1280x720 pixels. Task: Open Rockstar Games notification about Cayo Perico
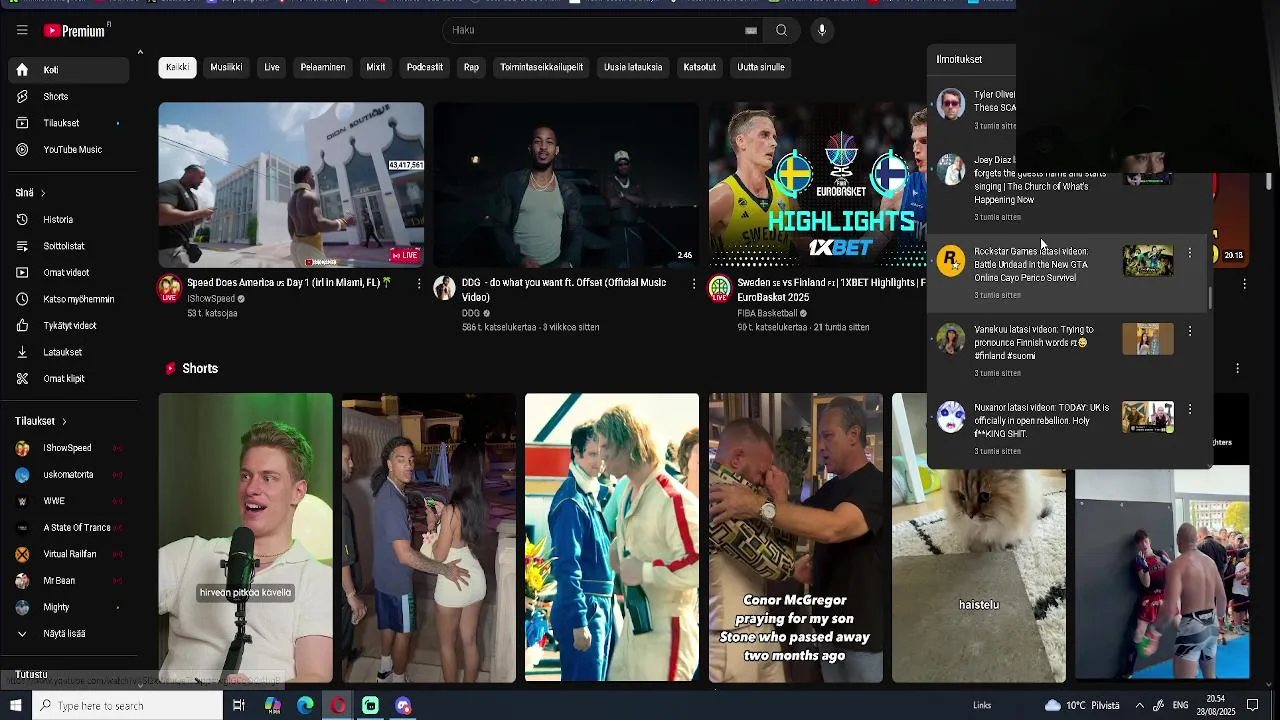pos(1067,273)
